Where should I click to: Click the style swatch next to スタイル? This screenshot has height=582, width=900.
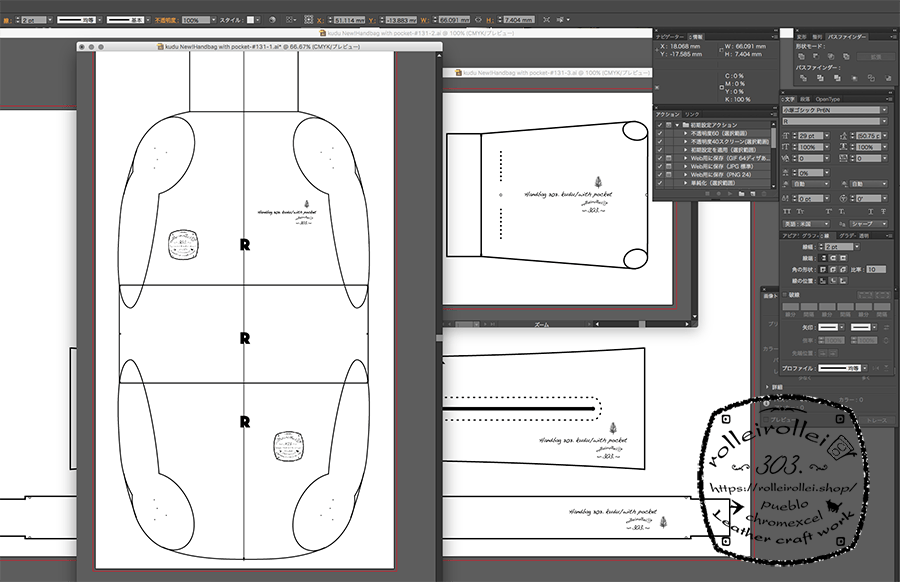pyautogui.click(x=252, y=19)
